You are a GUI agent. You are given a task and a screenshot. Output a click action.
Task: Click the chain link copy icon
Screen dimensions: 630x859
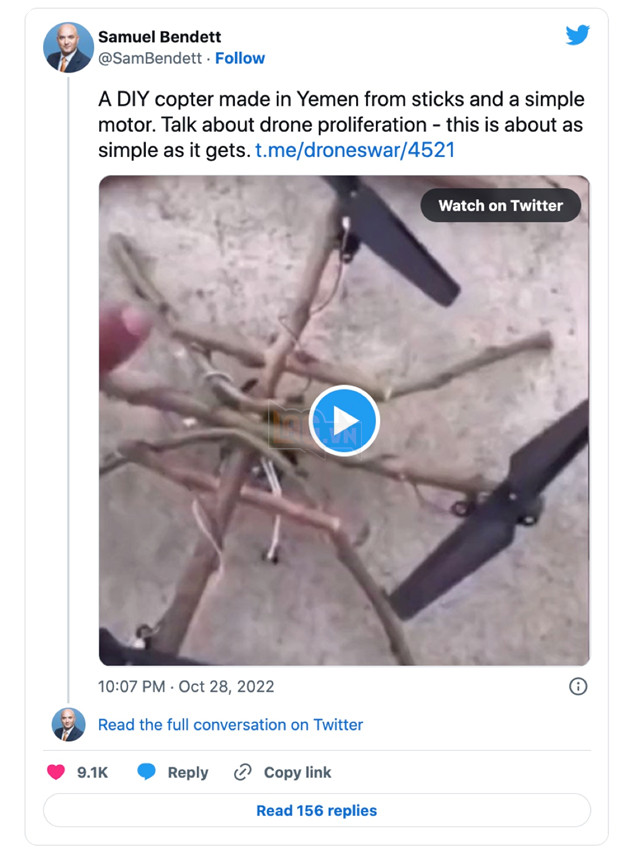coord(242,772)
